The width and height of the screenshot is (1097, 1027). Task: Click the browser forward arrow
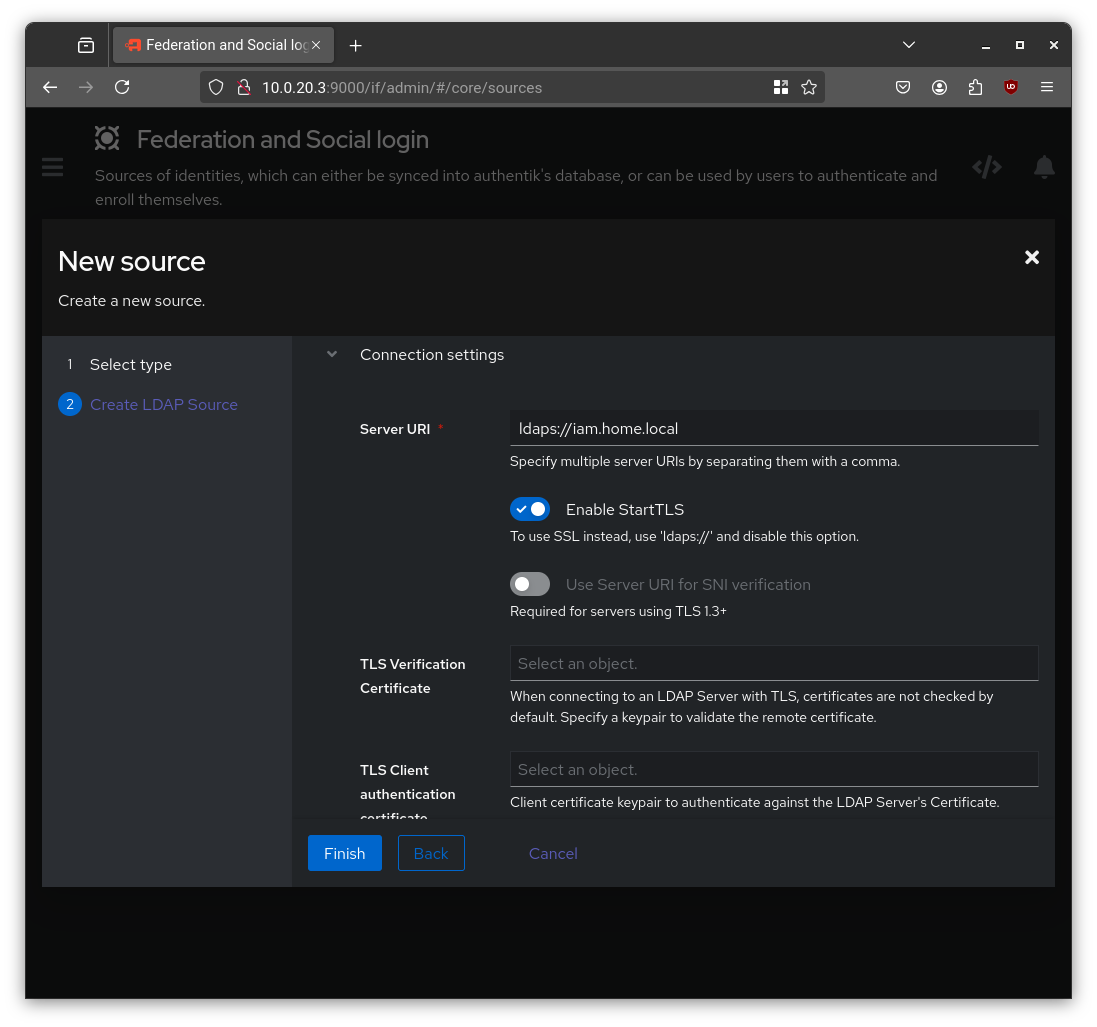coord(86,87)
